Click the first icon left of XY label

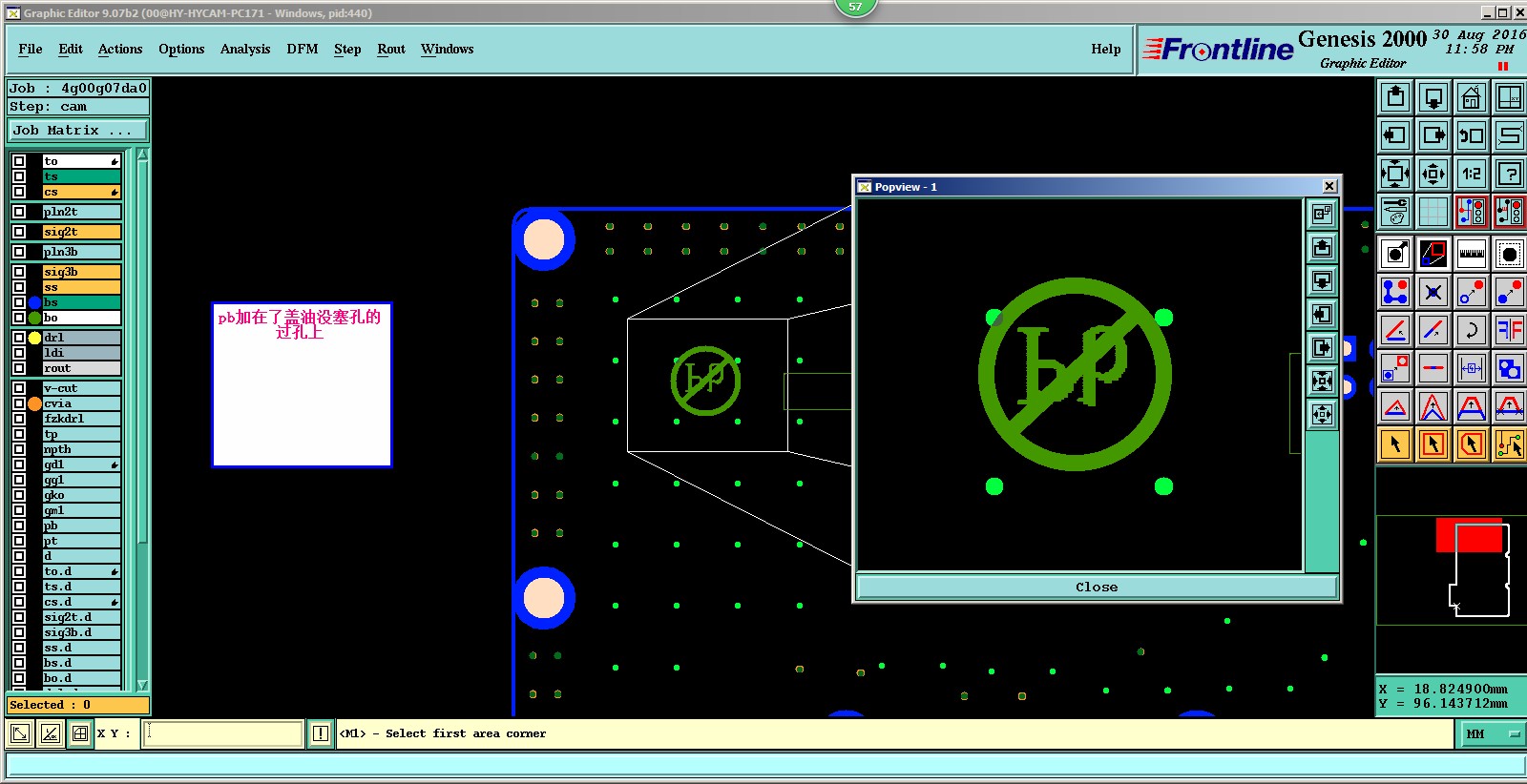20,733
